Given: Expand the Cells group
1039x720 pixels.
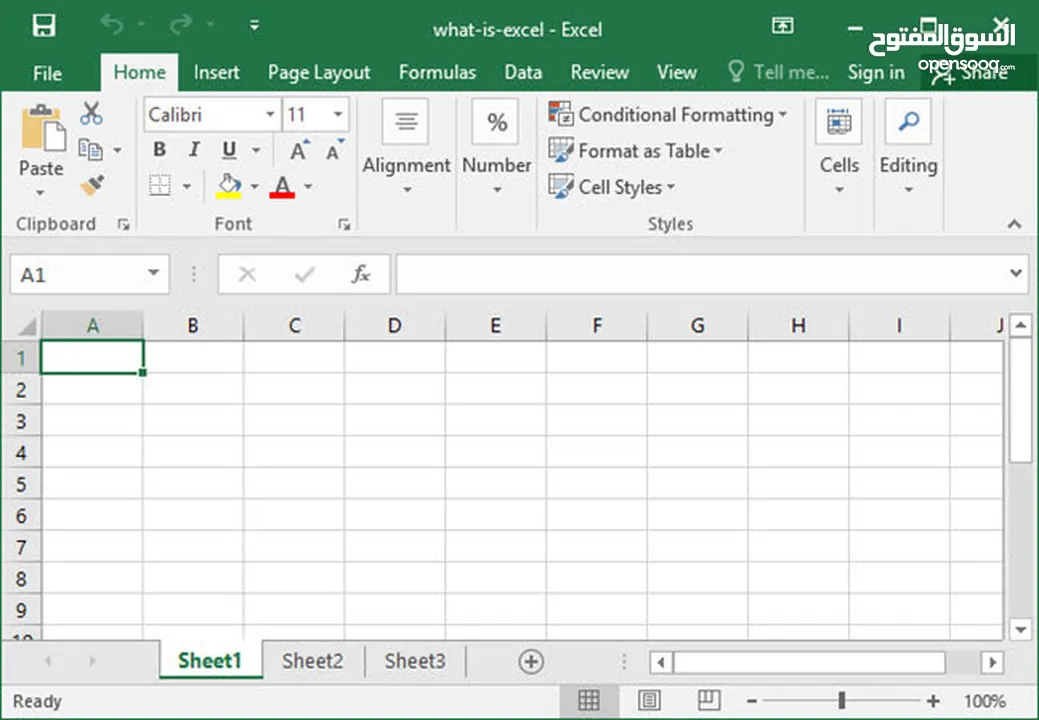Looking at the screenshot, I should [839, 146].
